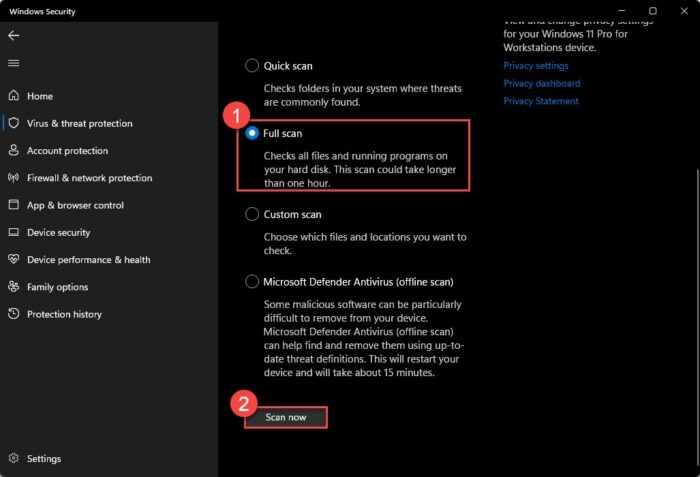Open the Privacy dashboard link
Screen dimensions: 700x477
pos(542,83)
